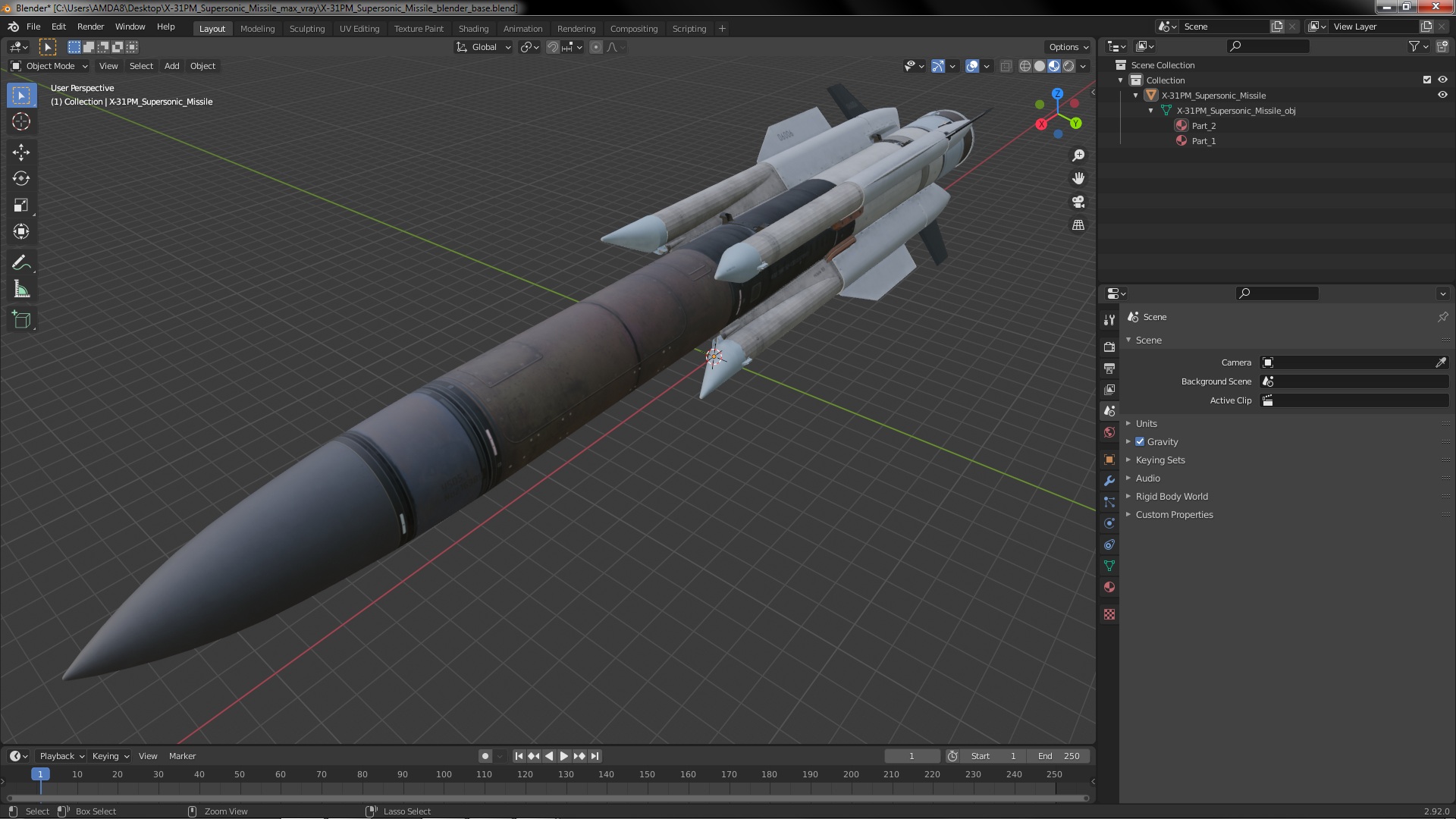1456x819 pixels.
Task: Activate the Add Cube tool
Action: click(x=21, y=319)
